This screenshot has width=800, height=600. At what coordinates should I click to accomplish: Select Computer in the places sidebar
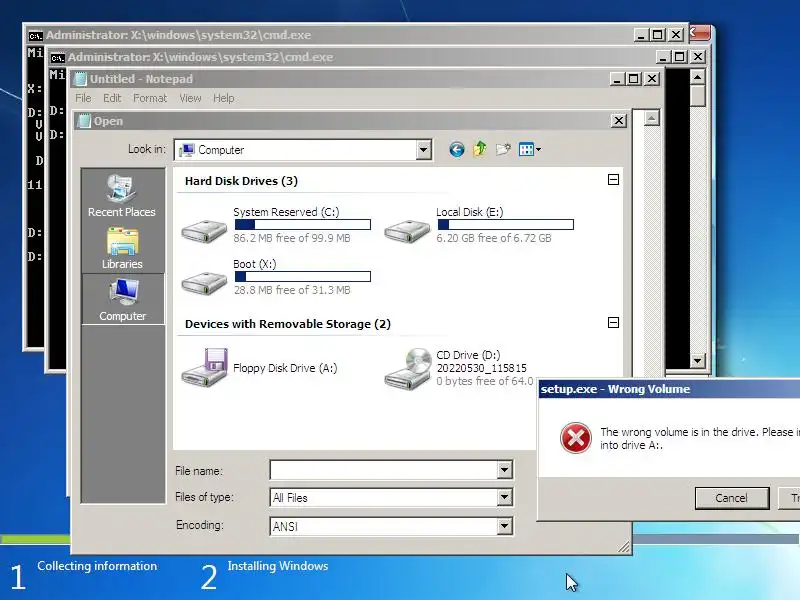[x=123, y=300]
